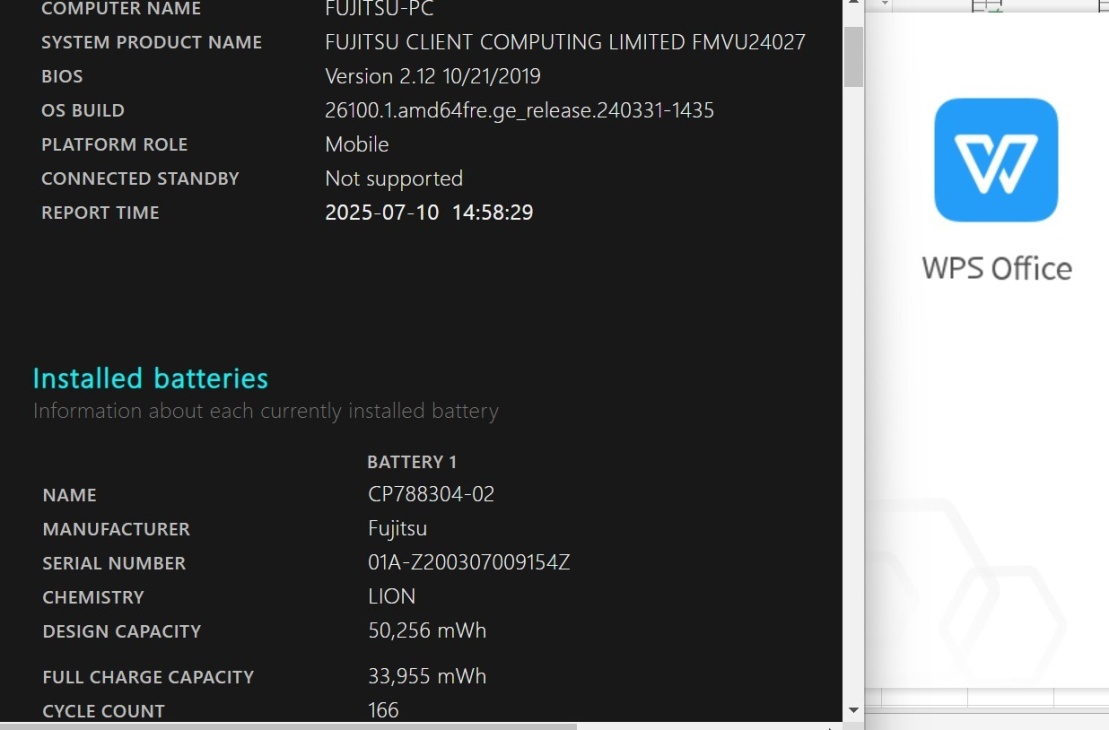Click the chemistry value "LION"
Screen dimensions: 1109x730
(x=391, y=596)
